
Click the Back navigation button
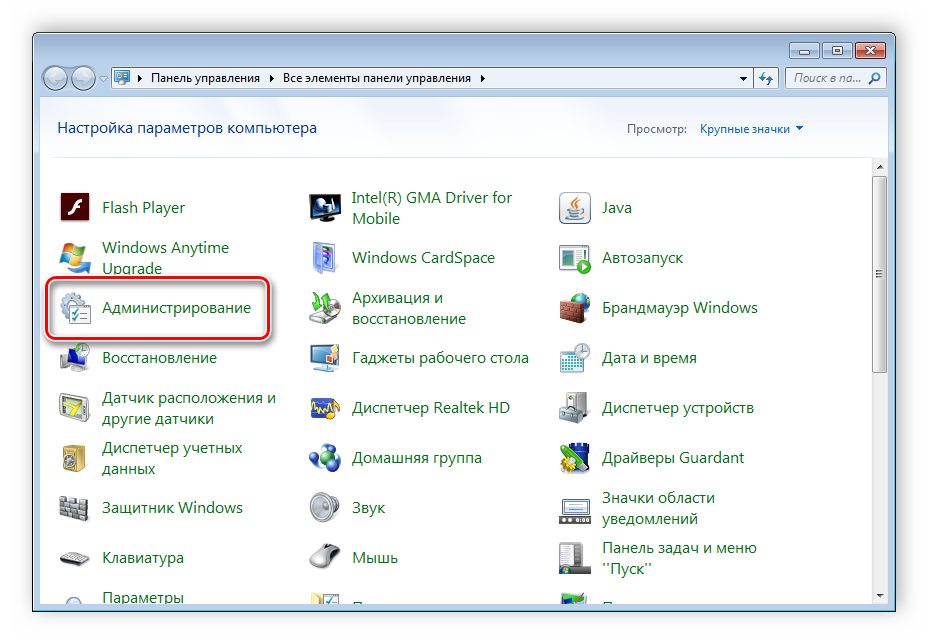click(x=56, y=78)
